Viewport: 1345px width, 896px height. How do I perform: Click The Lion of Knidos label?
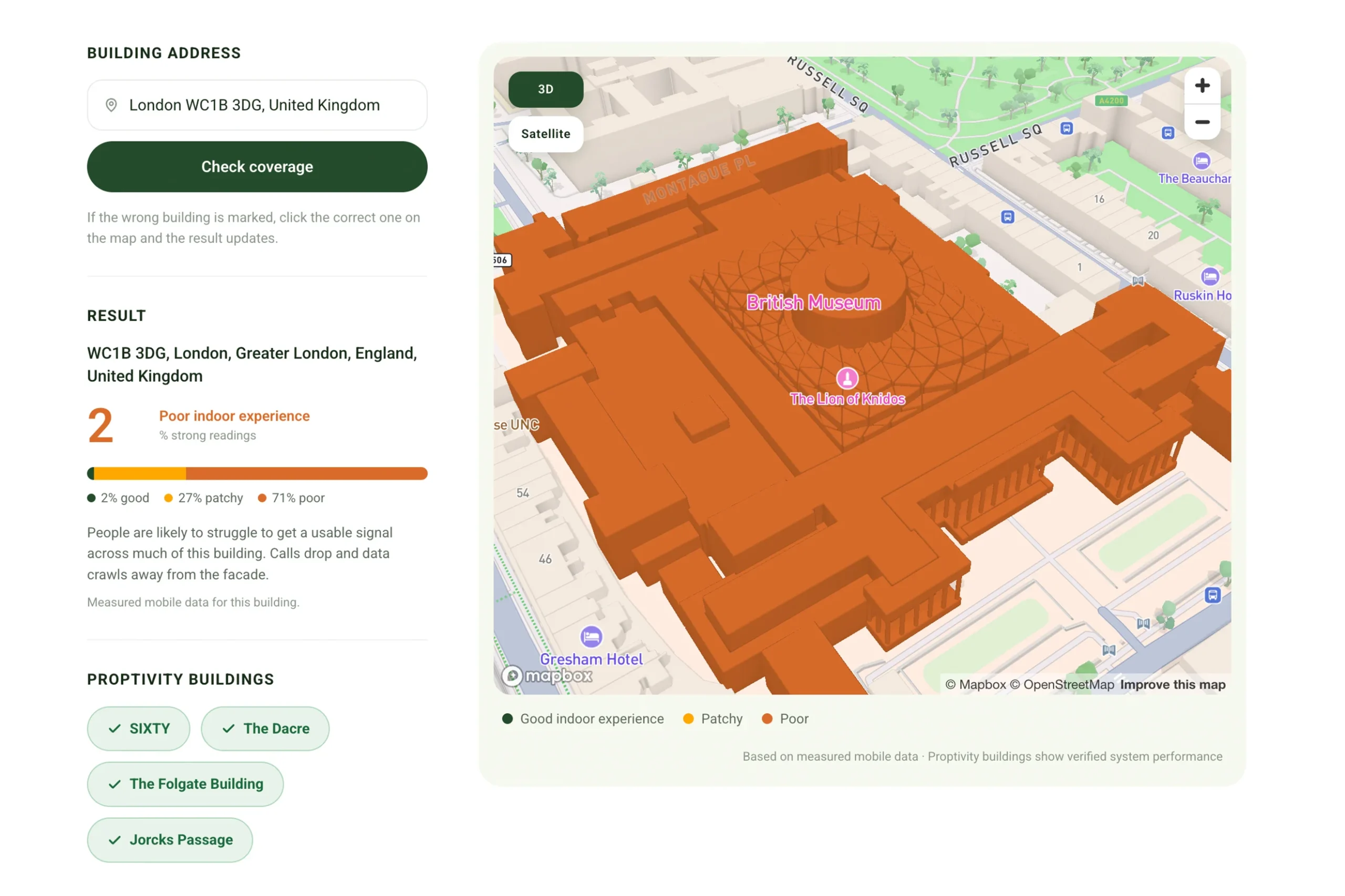coord(846,399)
